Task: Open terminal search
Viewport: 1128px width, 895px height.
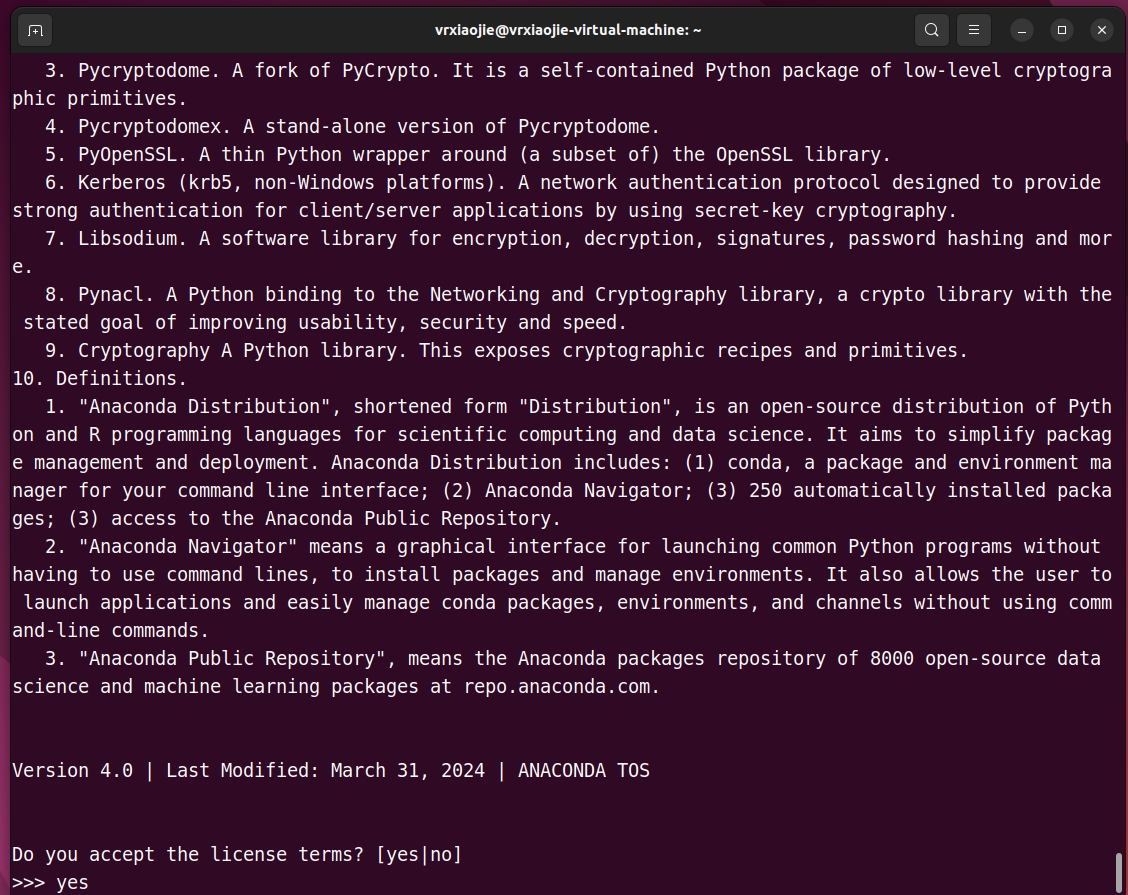Action: (932, 30)
